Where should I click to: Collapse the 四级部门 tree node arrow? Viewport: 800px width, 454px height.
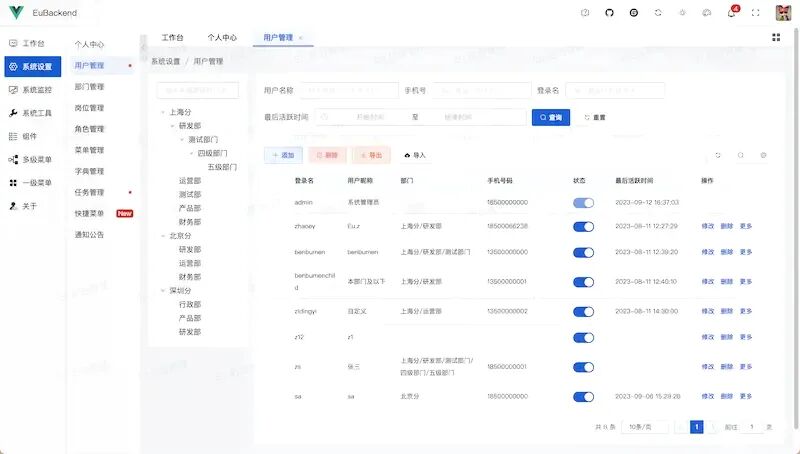pyautogui.click(x=191, y=154)
